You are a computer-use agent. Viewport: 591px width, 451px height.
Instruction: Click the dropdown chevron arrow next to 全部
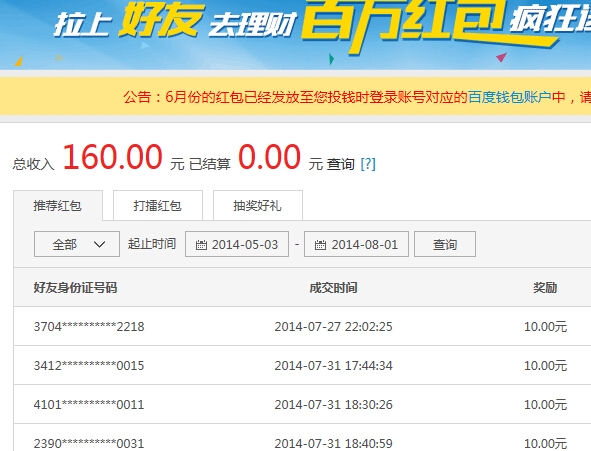(x=99, y=245)
